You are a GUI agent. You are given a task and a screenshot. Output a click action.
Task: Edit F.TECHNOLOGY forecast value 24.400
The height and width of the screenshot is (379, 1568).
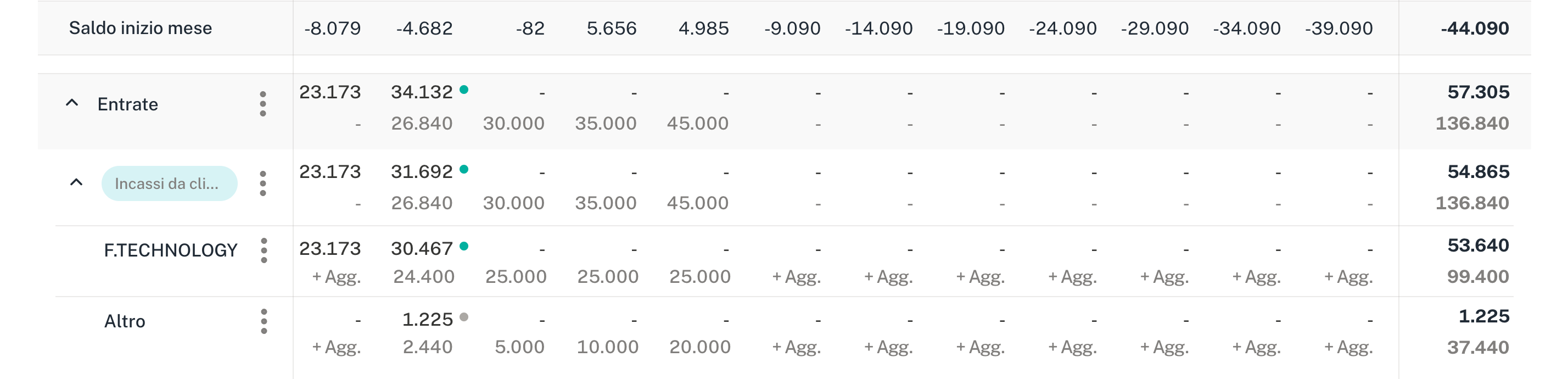pos(424,277)
